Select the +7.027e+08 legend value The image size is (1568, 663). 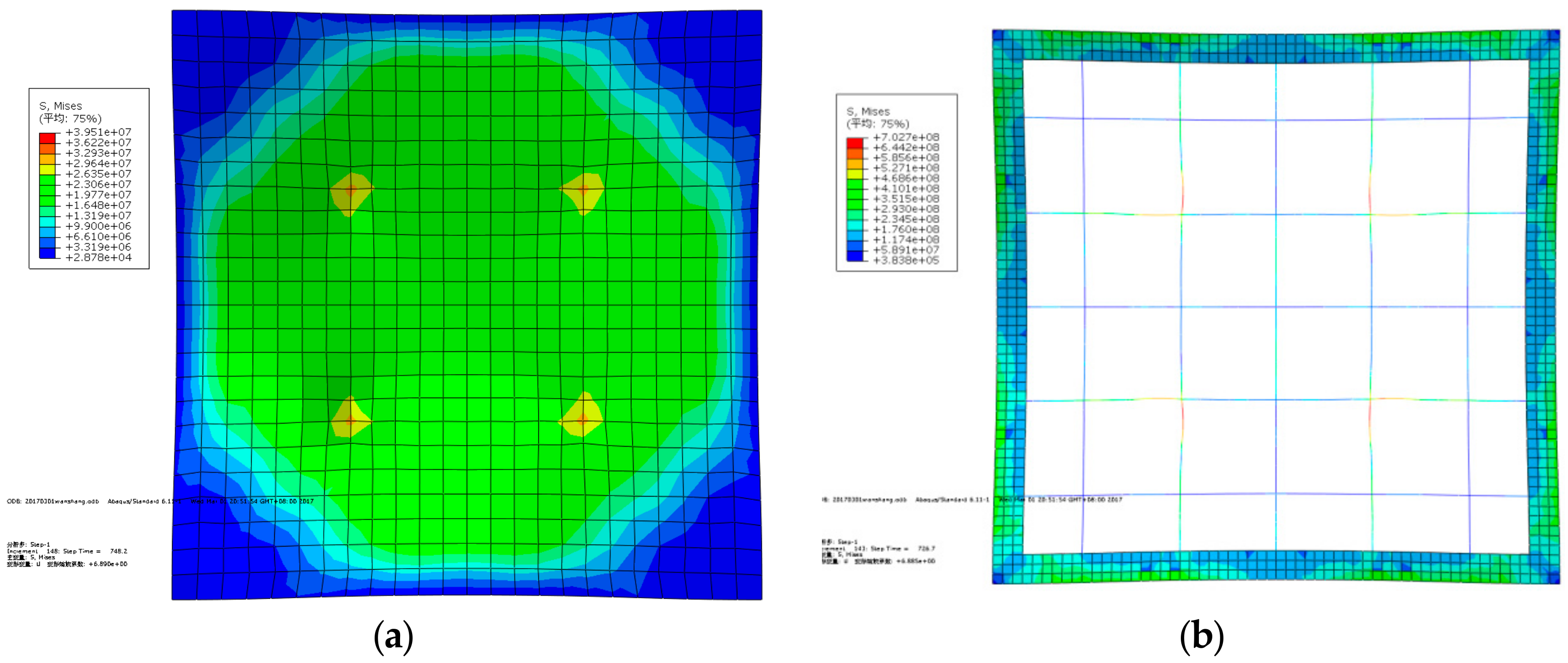(x=906, y=137)
